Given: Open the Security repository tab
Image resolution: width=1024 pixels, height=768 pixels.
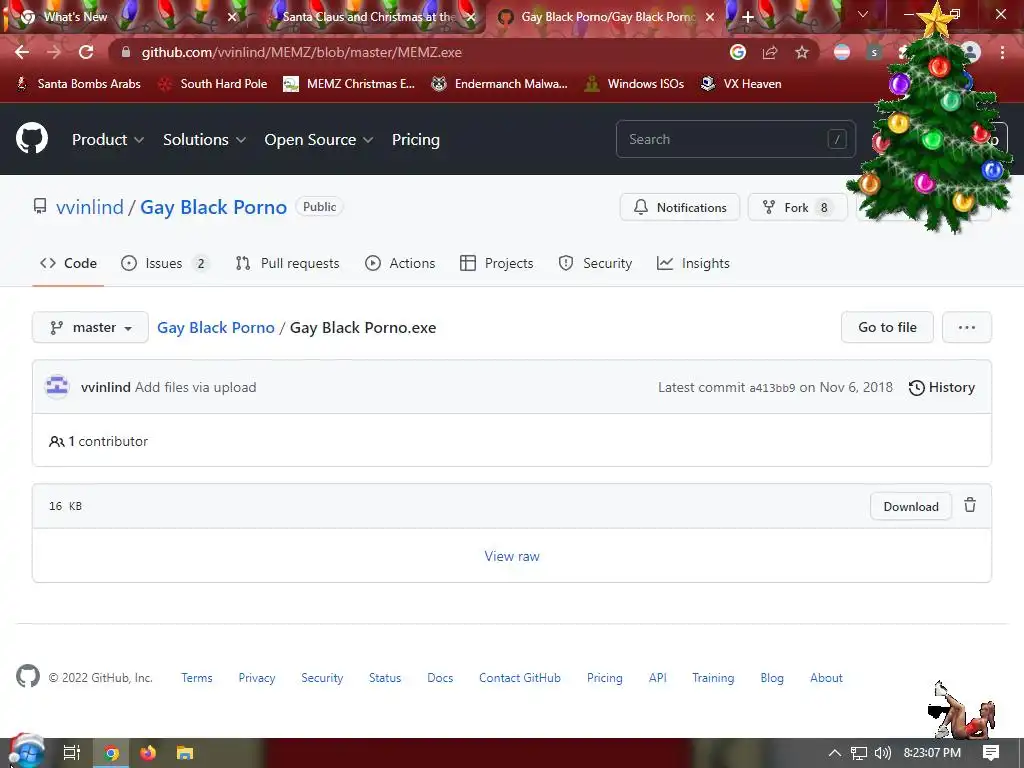Looking at the screenshot, I should (595, 263).
